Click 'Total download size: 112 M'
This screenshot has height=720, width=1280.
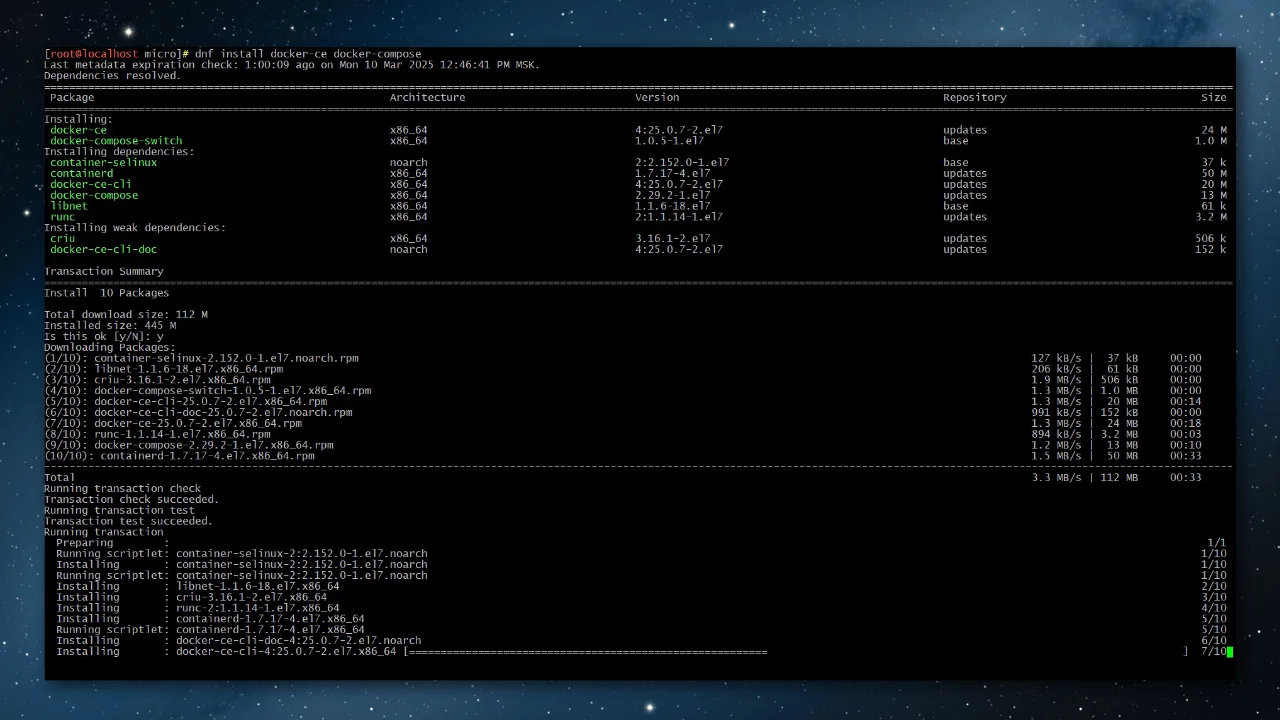point(126,315)
